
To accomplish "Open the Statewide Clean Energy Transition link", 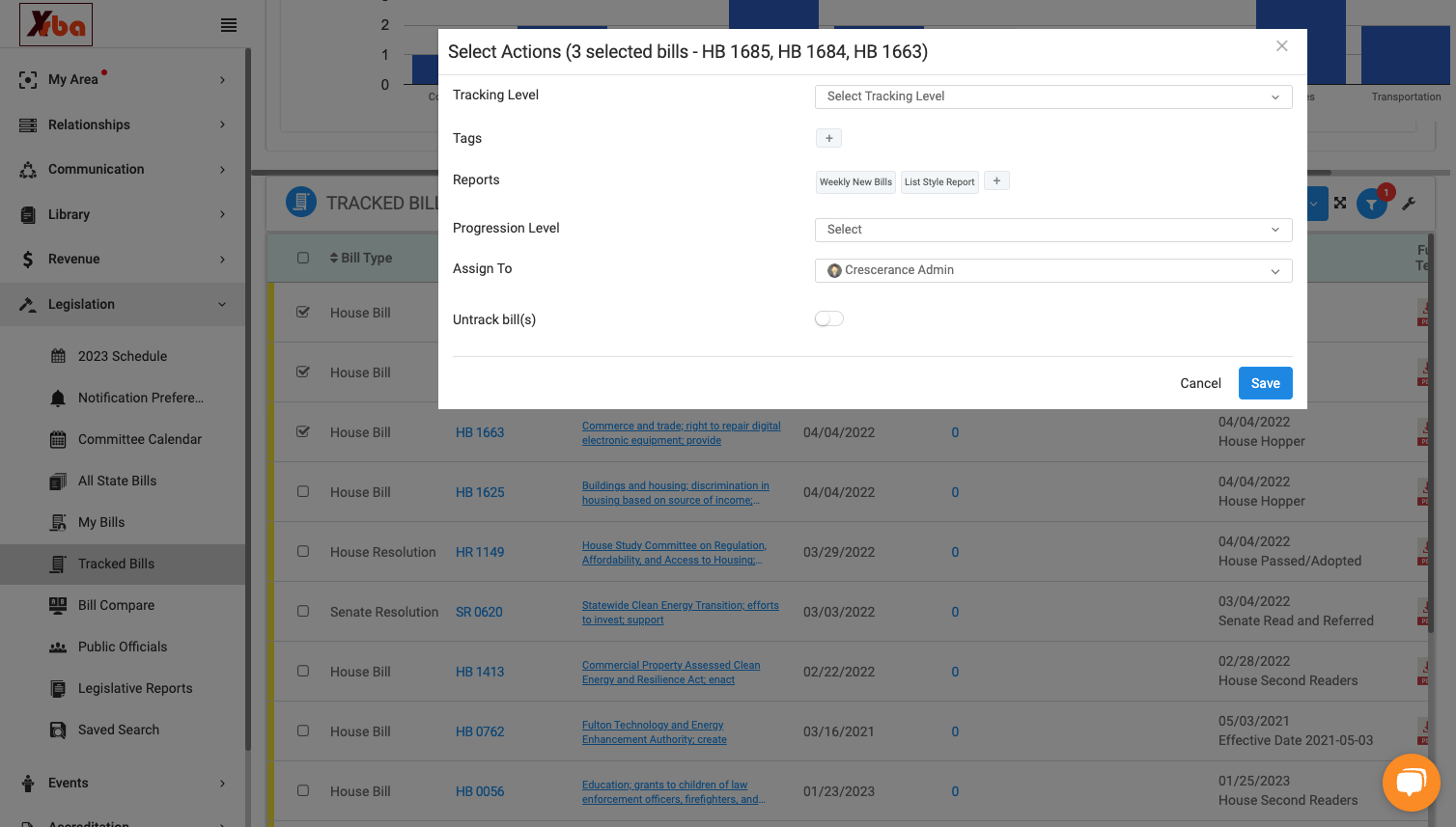I will coord(680,613).
